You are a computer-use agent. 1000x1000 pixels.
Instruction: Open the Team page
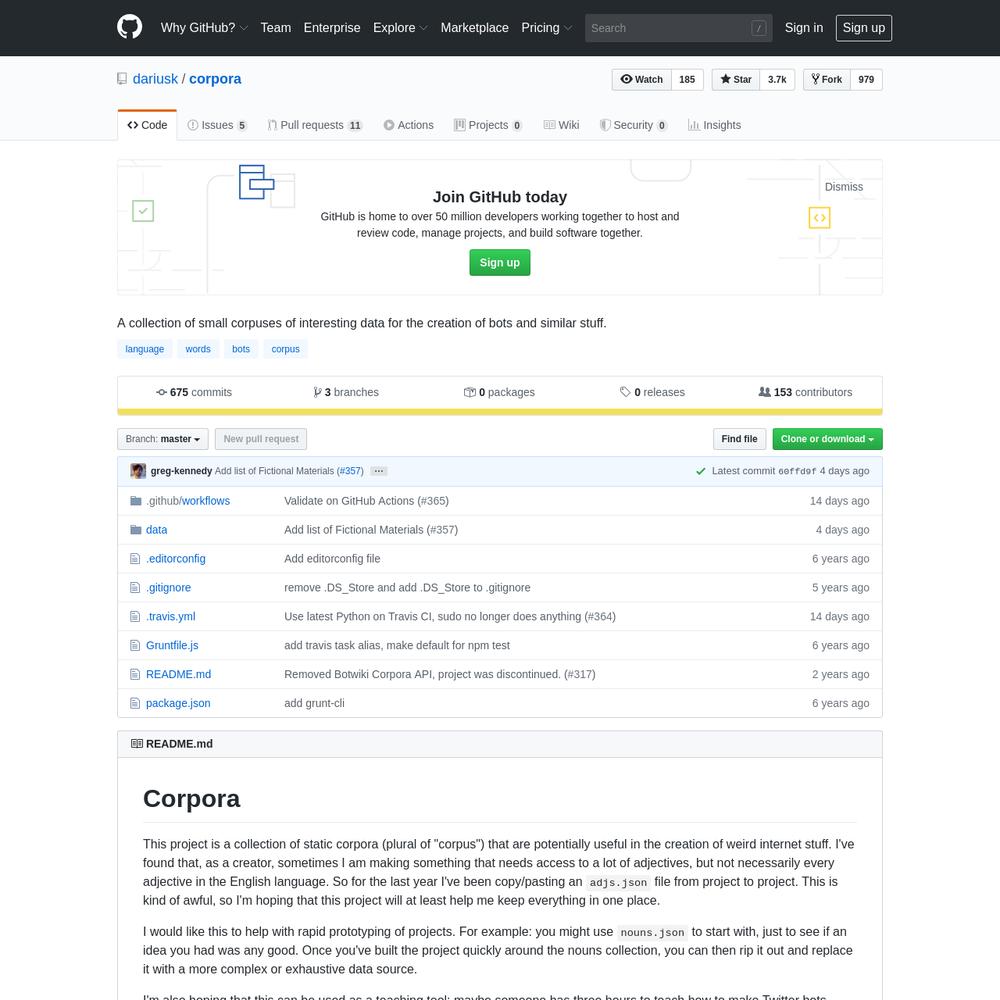click(x=276, y=28)
